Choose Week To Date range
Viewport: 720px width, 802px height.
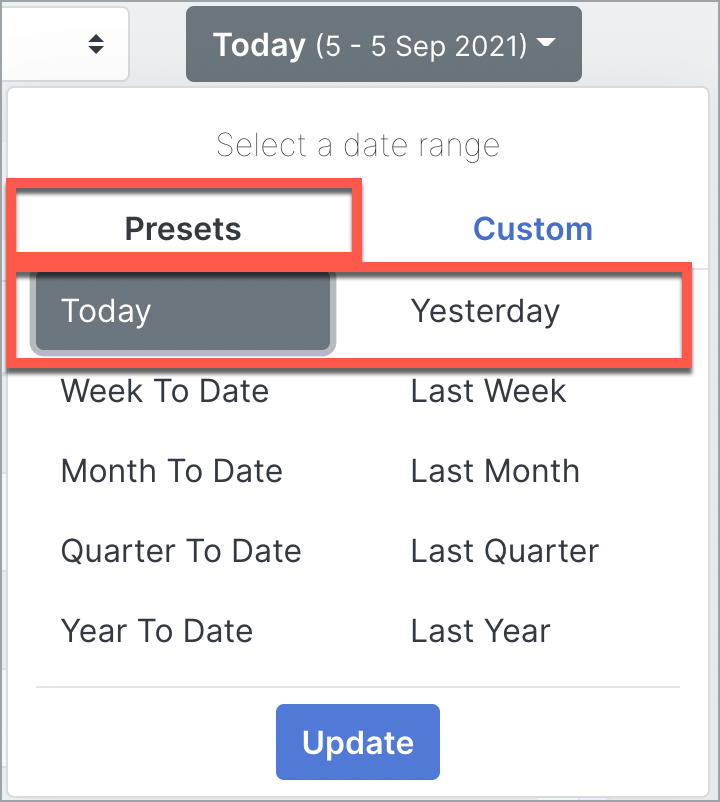164,391
